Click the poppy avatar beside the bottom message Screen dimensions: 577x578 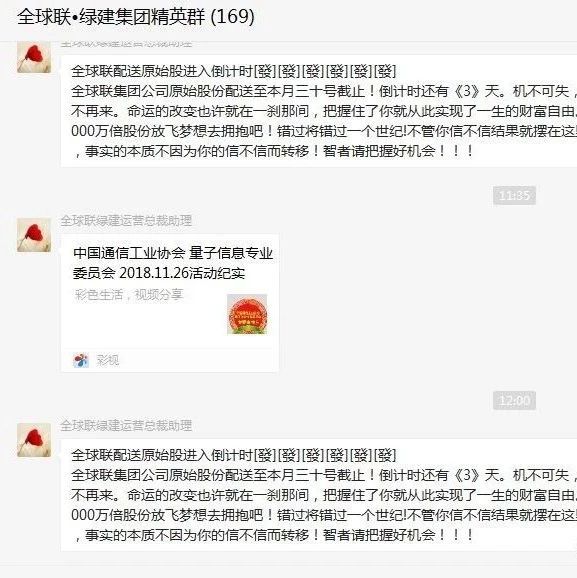(34, 440)
